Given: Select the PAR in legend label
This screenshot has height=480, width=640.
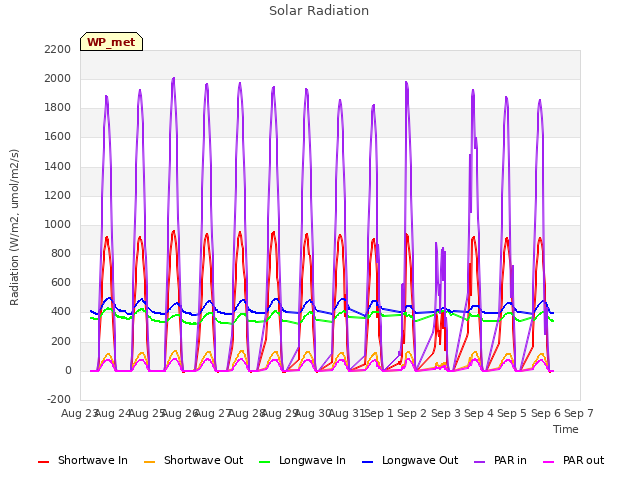Looking at the screenshot, I should coord(510,460).
